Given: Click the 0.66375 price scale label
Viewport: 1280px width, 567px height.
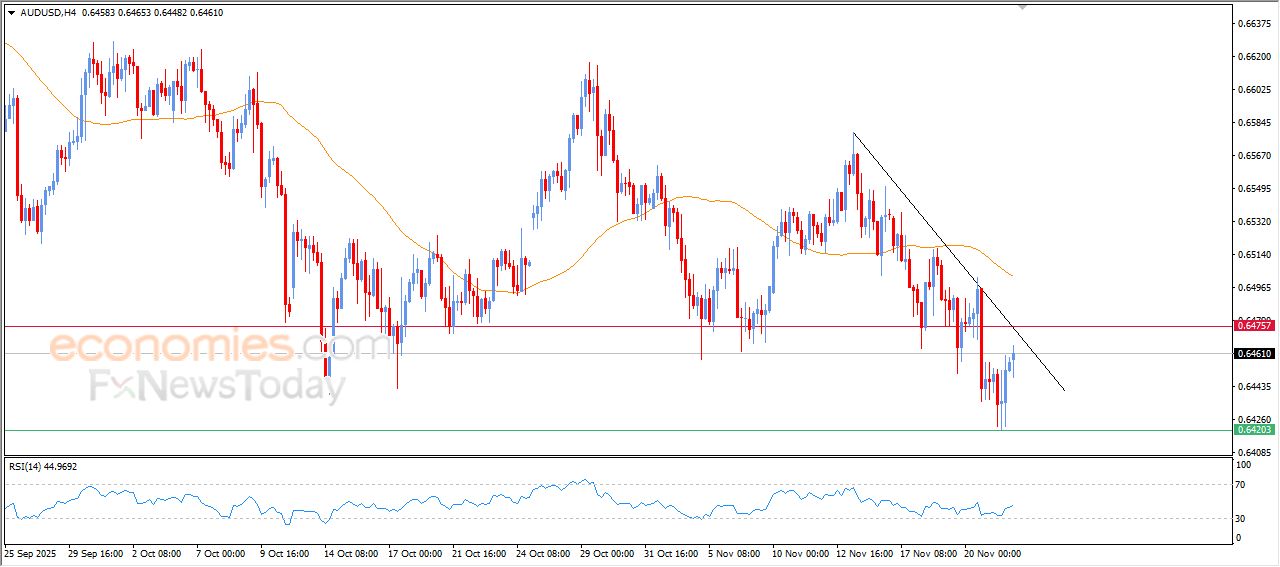Looking at the screenshot, I should (1253, 23).
